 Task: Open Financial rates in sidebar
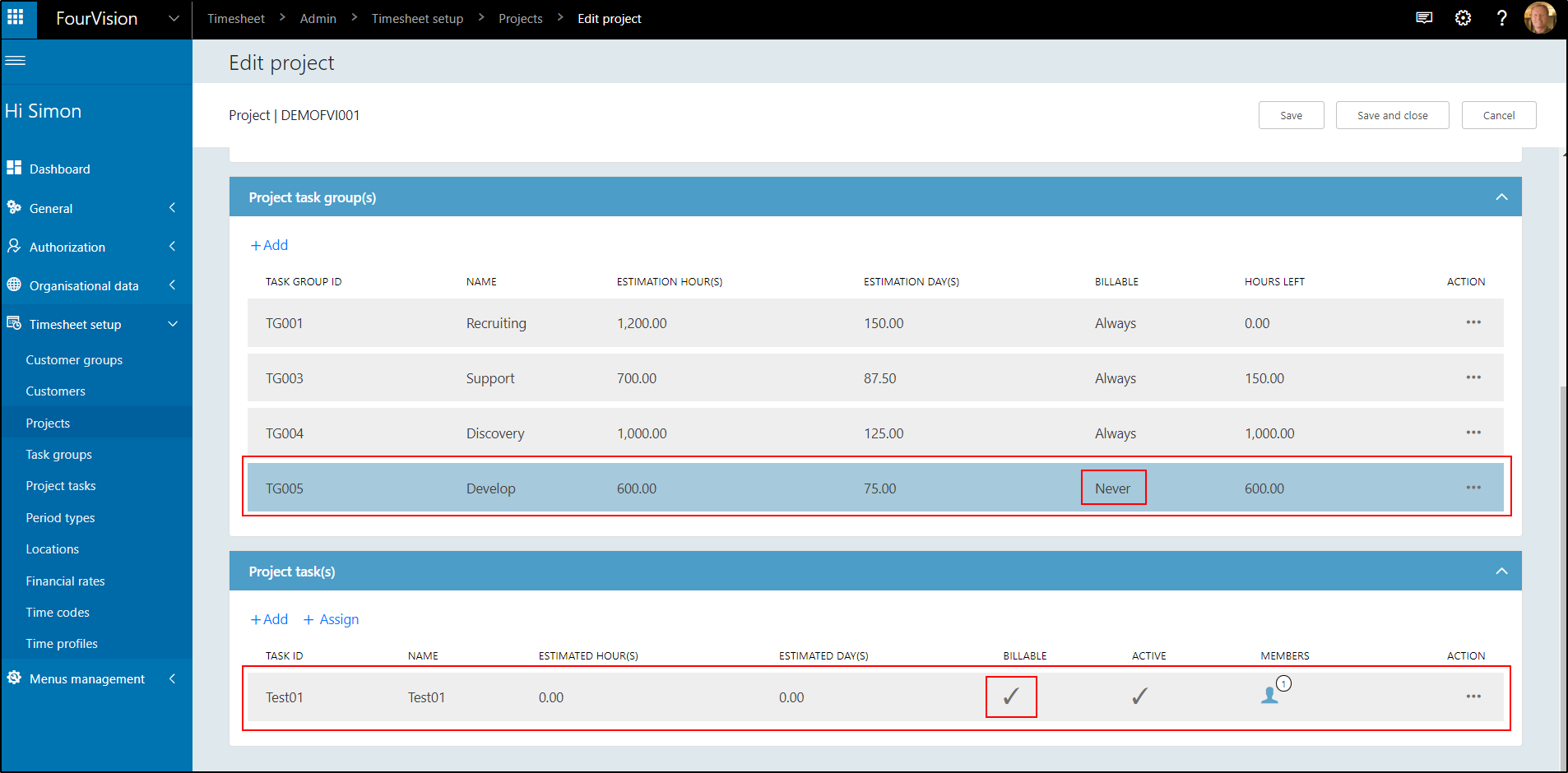click(x=65, y=581)
